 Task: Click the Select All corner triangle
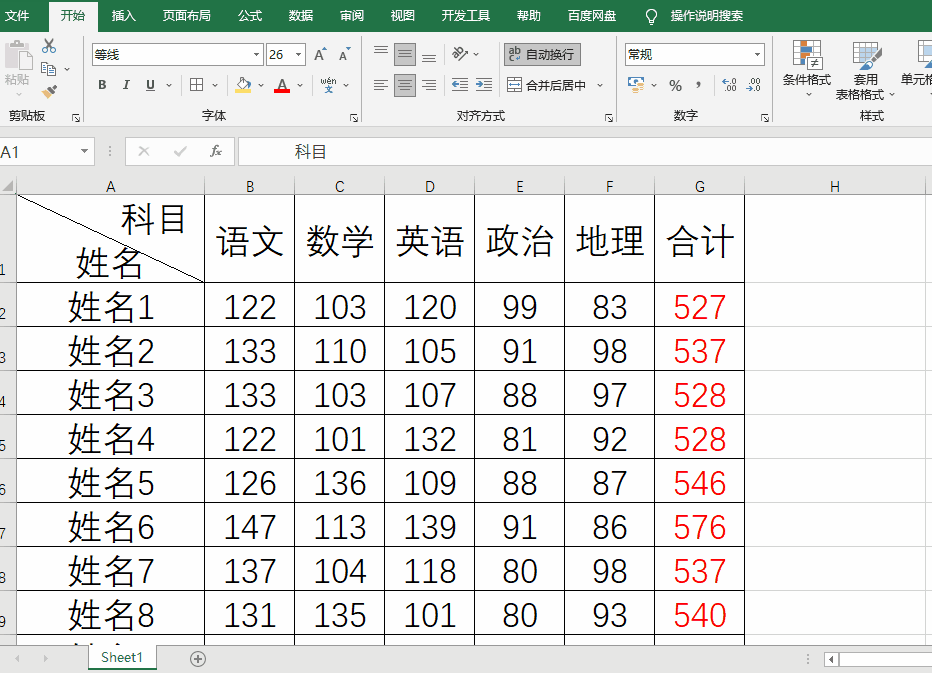[8, 186]
